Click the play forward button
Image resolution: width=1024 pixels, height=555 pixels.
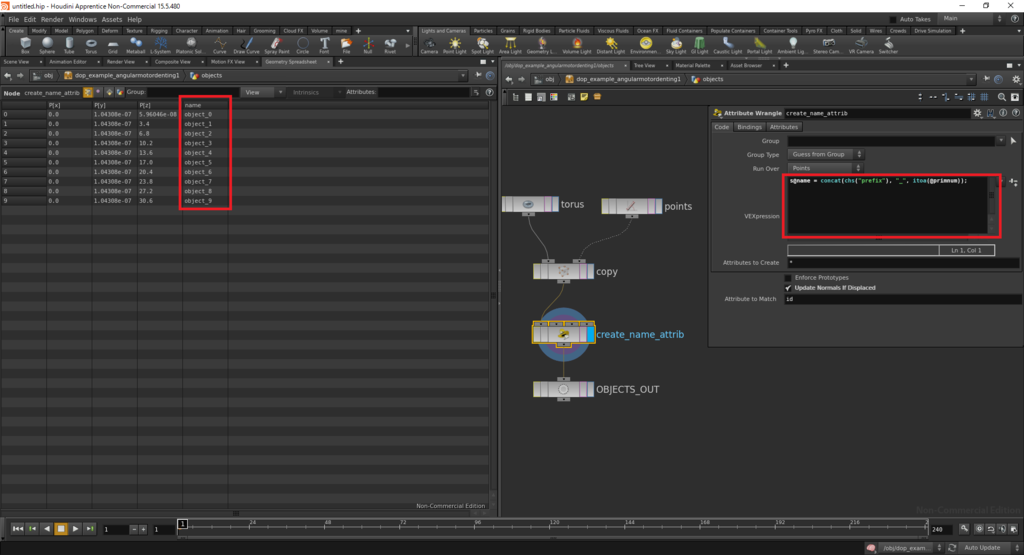[x=75, y=529]
